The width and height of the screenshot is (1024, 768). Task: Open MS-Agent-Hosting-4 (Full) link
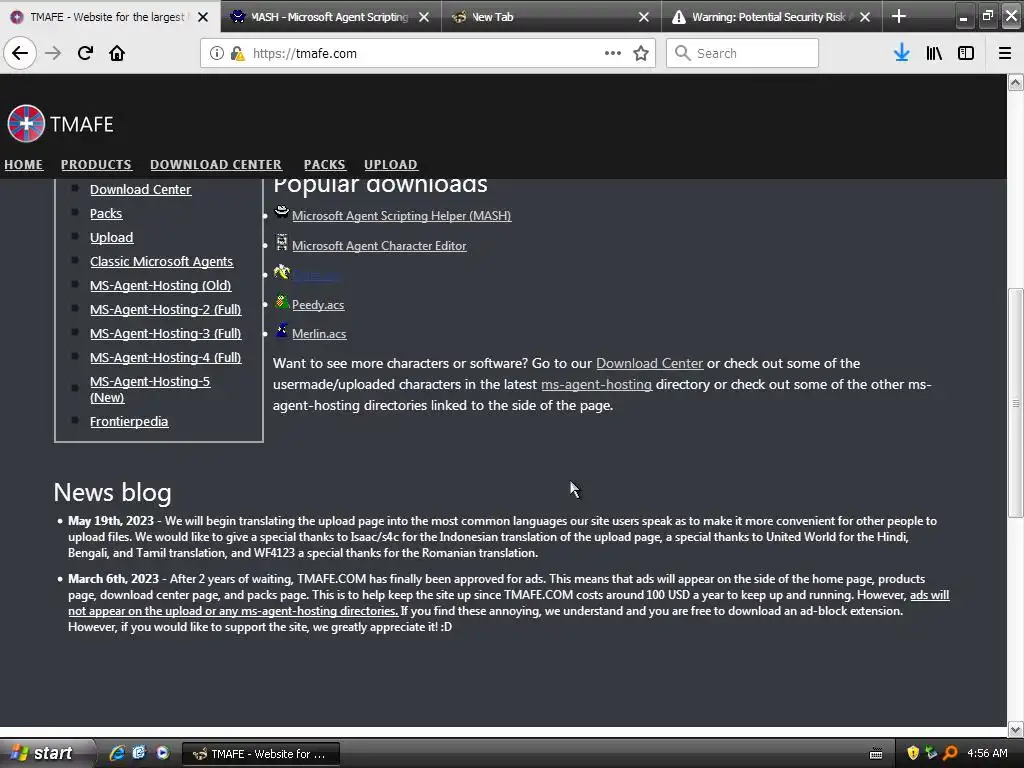click(166, 358)
